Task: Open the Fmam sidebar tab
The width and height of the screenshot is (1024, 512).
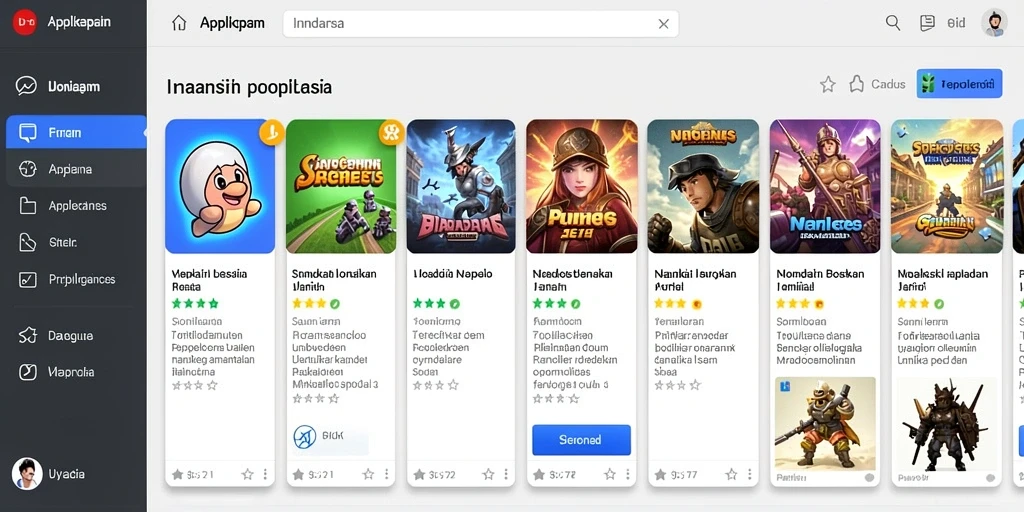Action: point(76,133)
